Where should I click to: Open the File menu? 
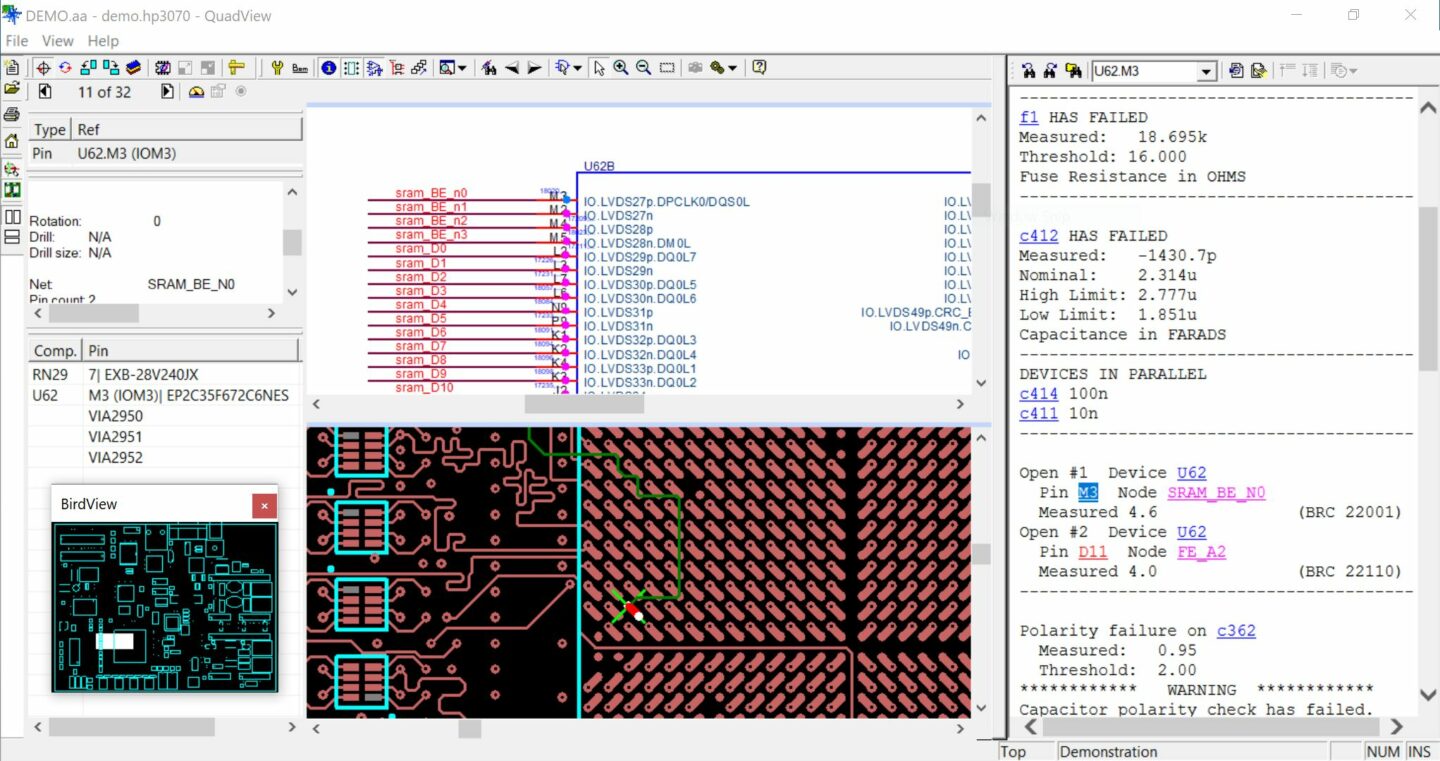[x=16, y=41]
